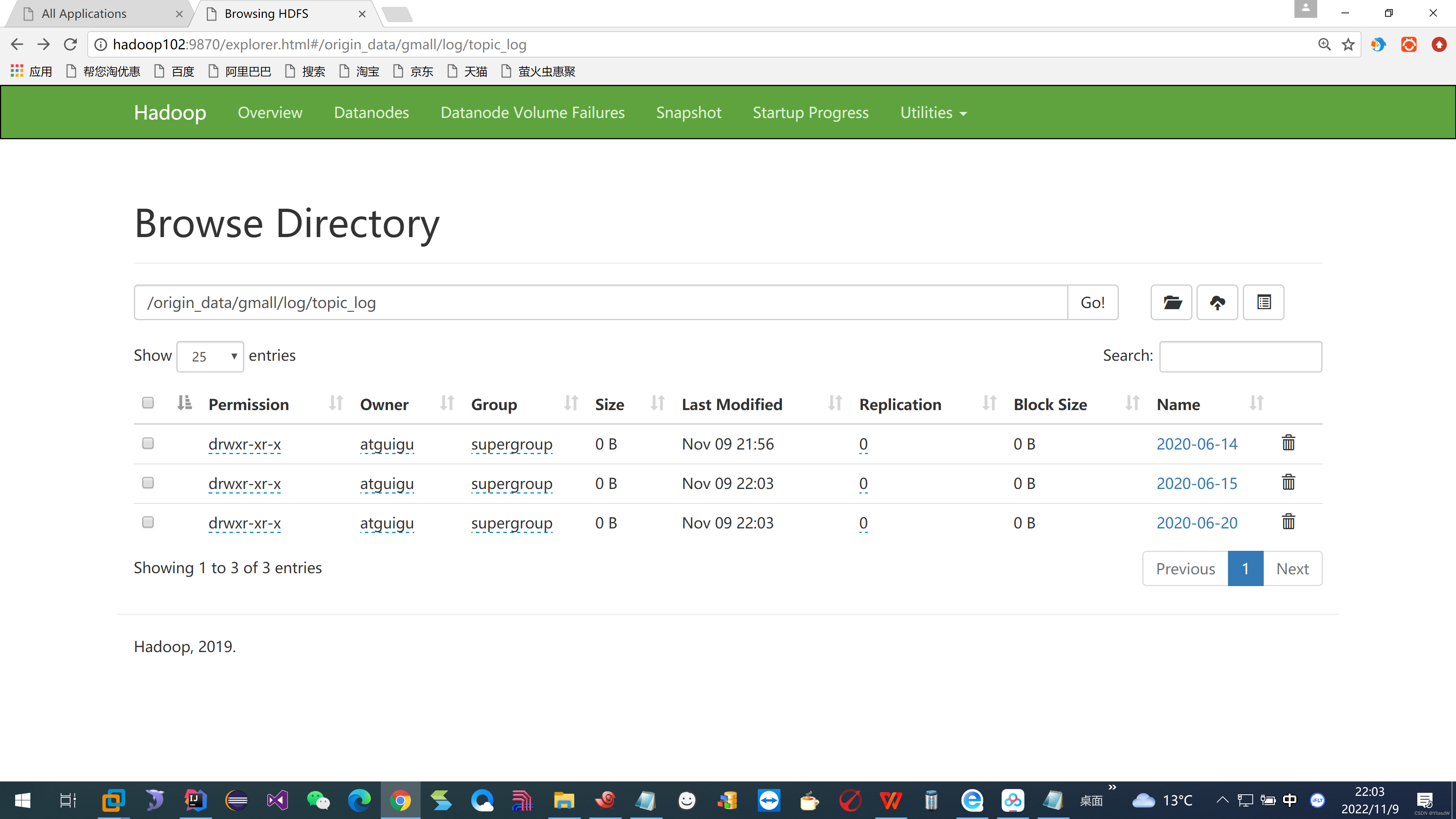This screenshot has width=1456, height=819.
Task: Click Go! to navigate to path
Action: [x=1093, y=302]
